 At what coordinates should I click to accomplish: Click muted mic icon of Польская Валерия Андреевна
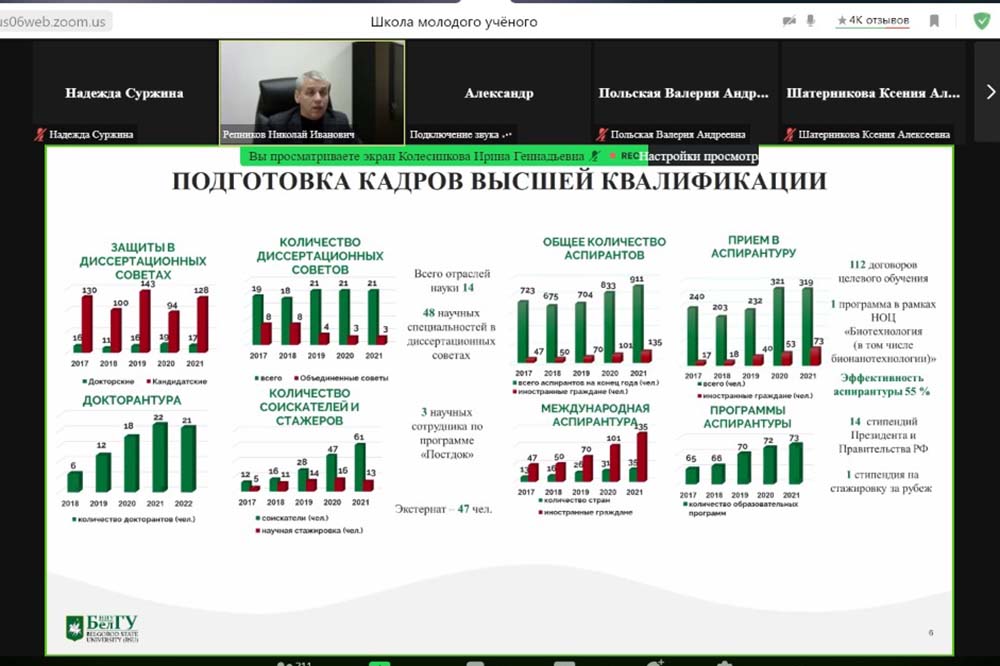pyautogui.click(x=601, y=134)
